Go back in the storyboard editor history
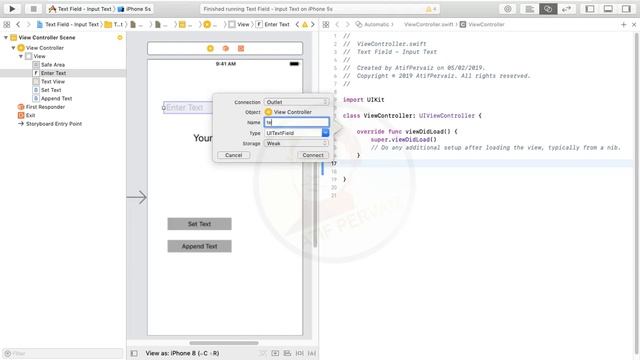The width and height of the screenshot is (640, 360). (18, 24)
